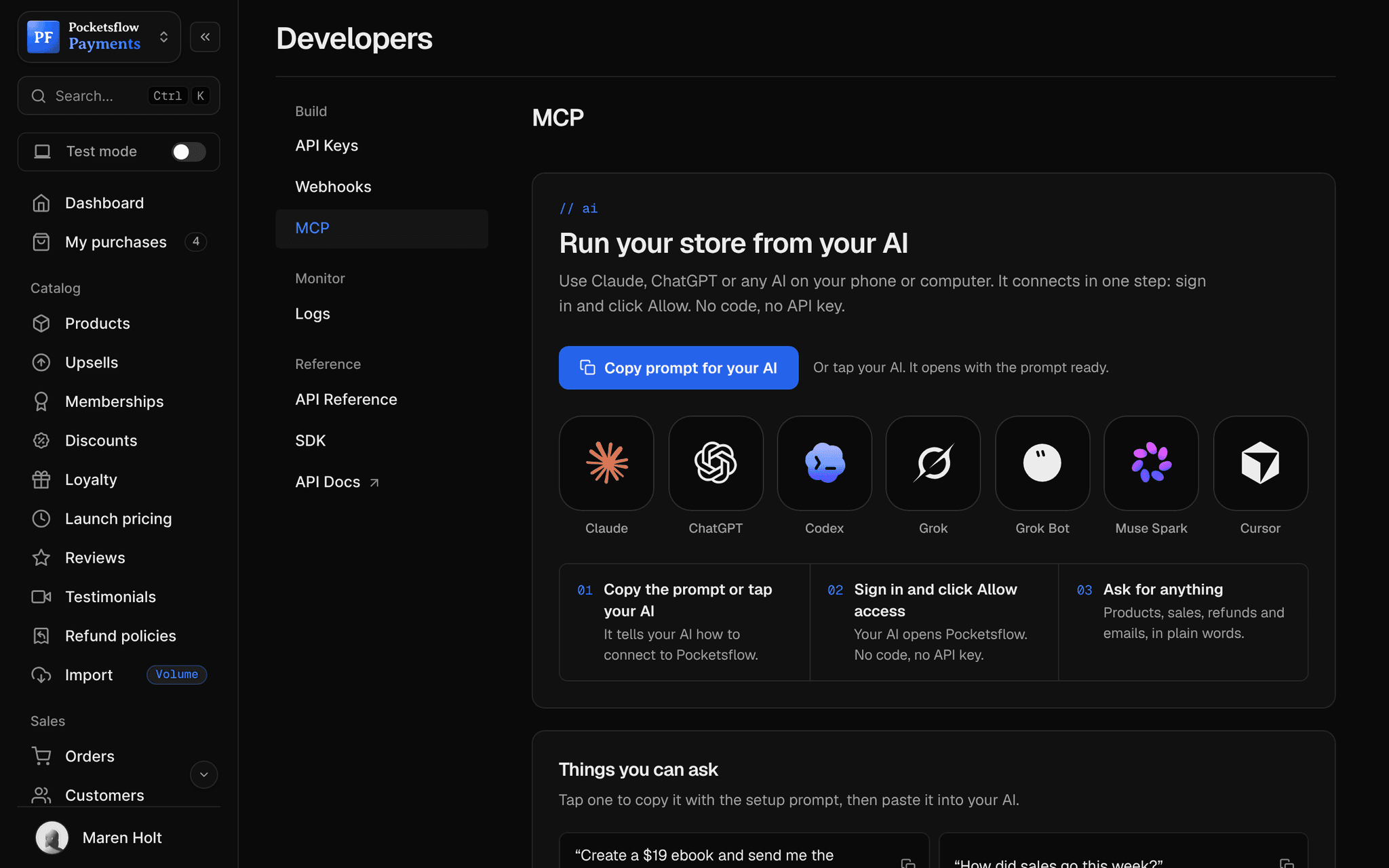Open Refund policies
Viewport: 1389px width, 868px height.
119,635
